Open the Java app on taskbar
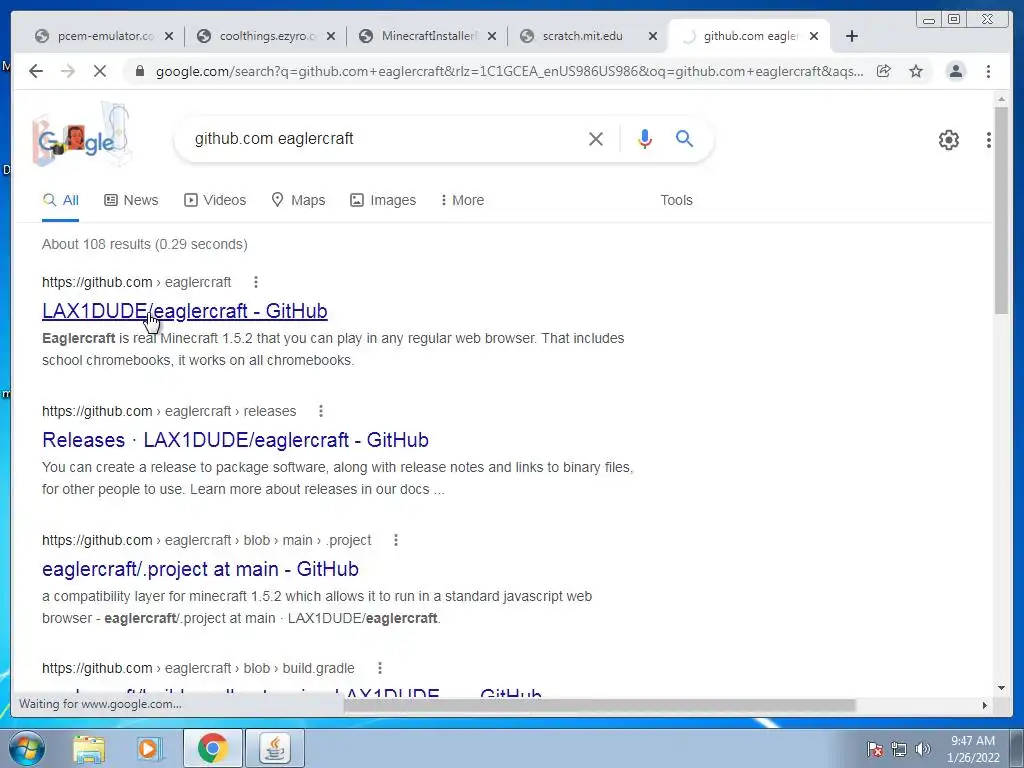The width and height of the screenshot is (1024, 768). point(275,749)
